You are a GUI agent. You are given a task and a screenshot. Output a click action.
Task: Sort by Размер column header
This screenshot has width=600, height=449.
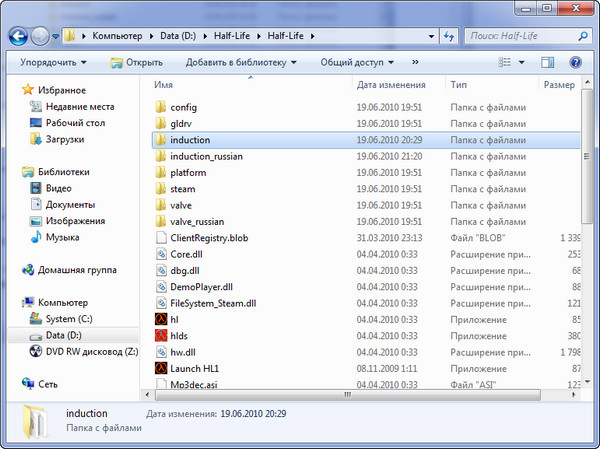pos(559,85)
